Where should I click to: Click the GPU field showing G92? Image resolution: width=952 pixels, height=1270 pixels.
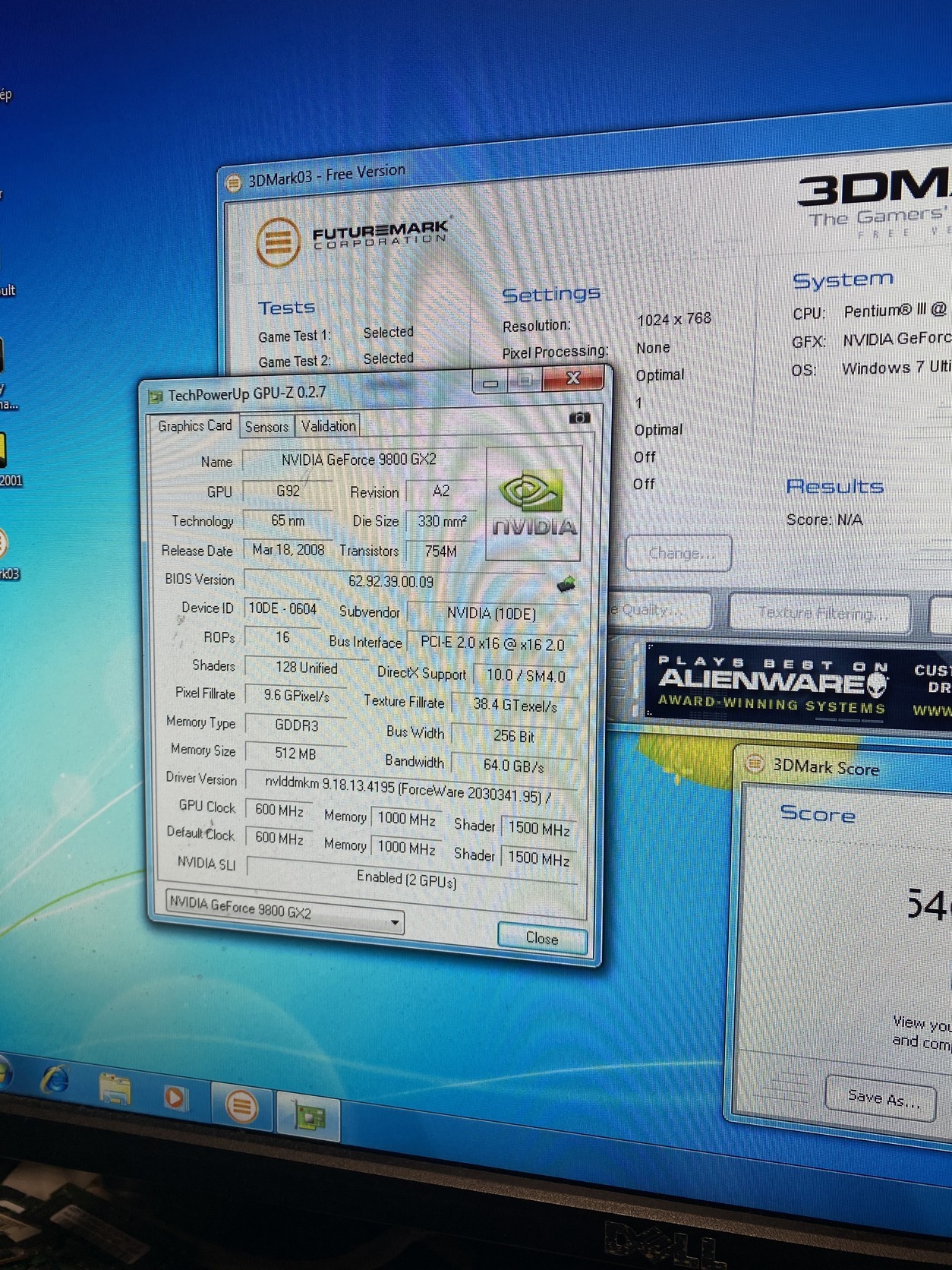(x=288, y=491)
